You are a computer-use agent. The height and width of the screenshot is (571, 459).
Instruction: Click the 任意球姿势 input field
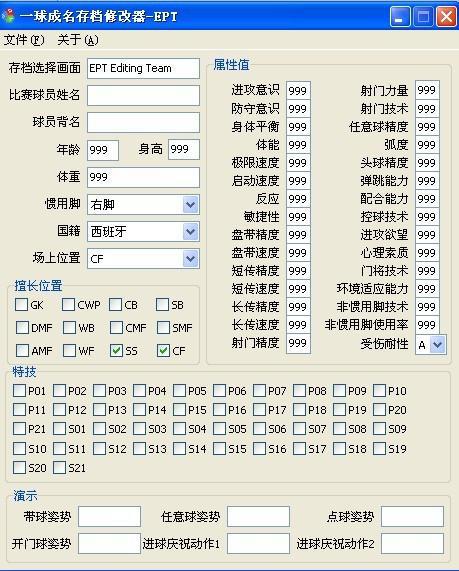click(x=259, y=516)
